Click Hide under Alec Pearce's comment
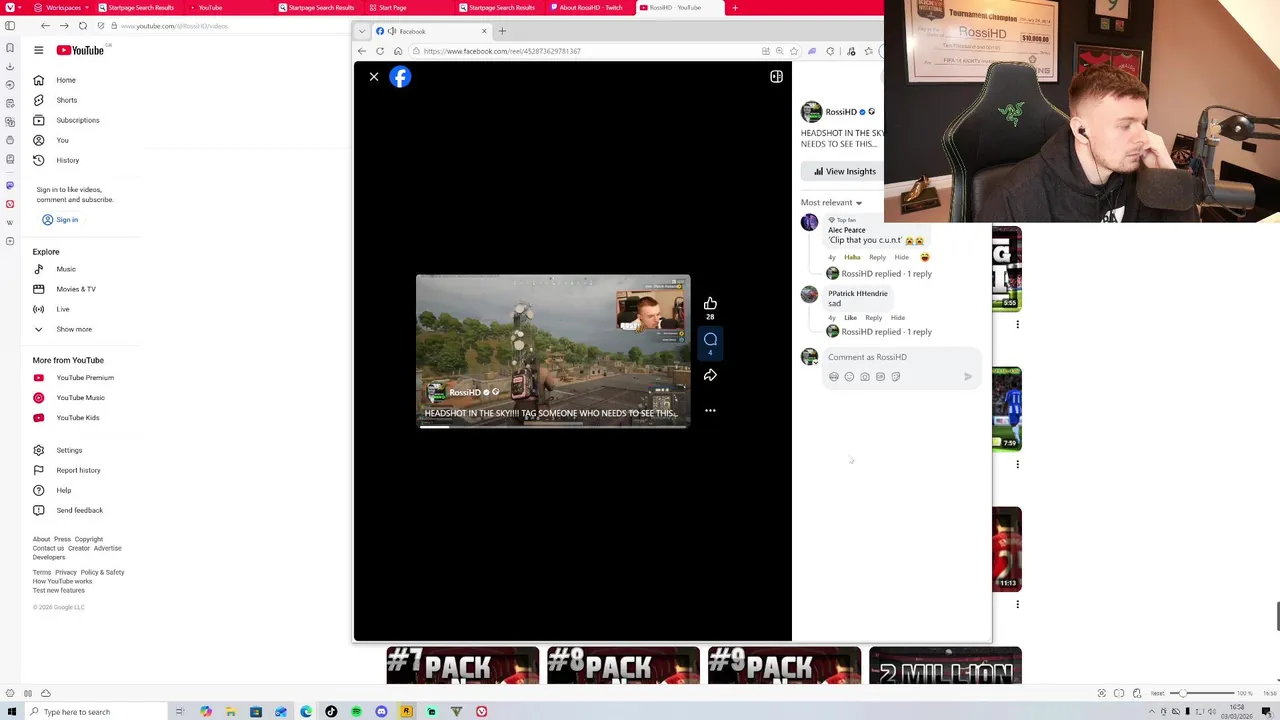 tap(901, 257)
